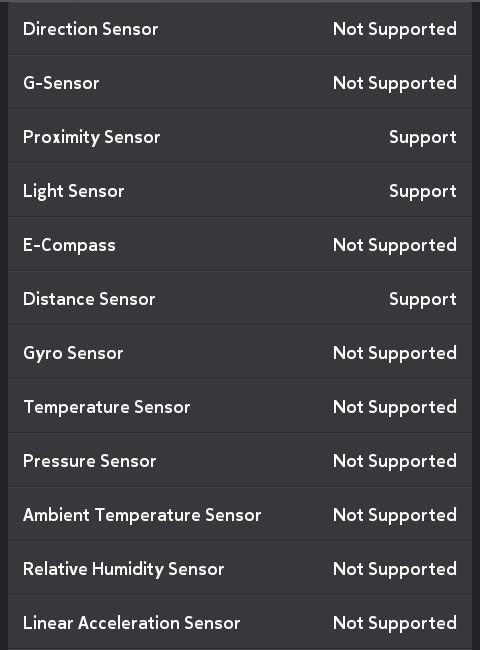Open the E-Compass entry

coord(240,245)
